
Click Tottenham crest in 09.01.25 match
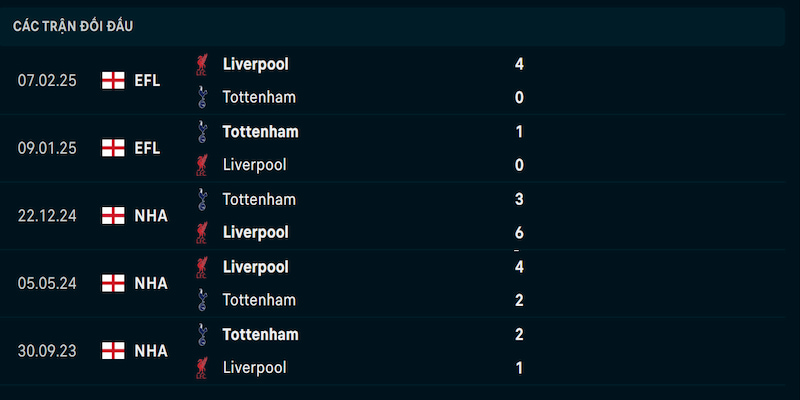[202, 132]
